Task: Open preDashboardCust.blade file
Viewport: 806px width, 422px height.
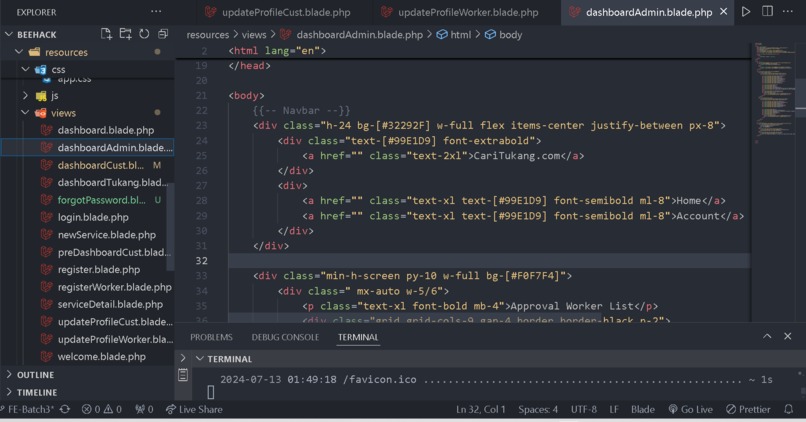Action: tap(114, 252)
